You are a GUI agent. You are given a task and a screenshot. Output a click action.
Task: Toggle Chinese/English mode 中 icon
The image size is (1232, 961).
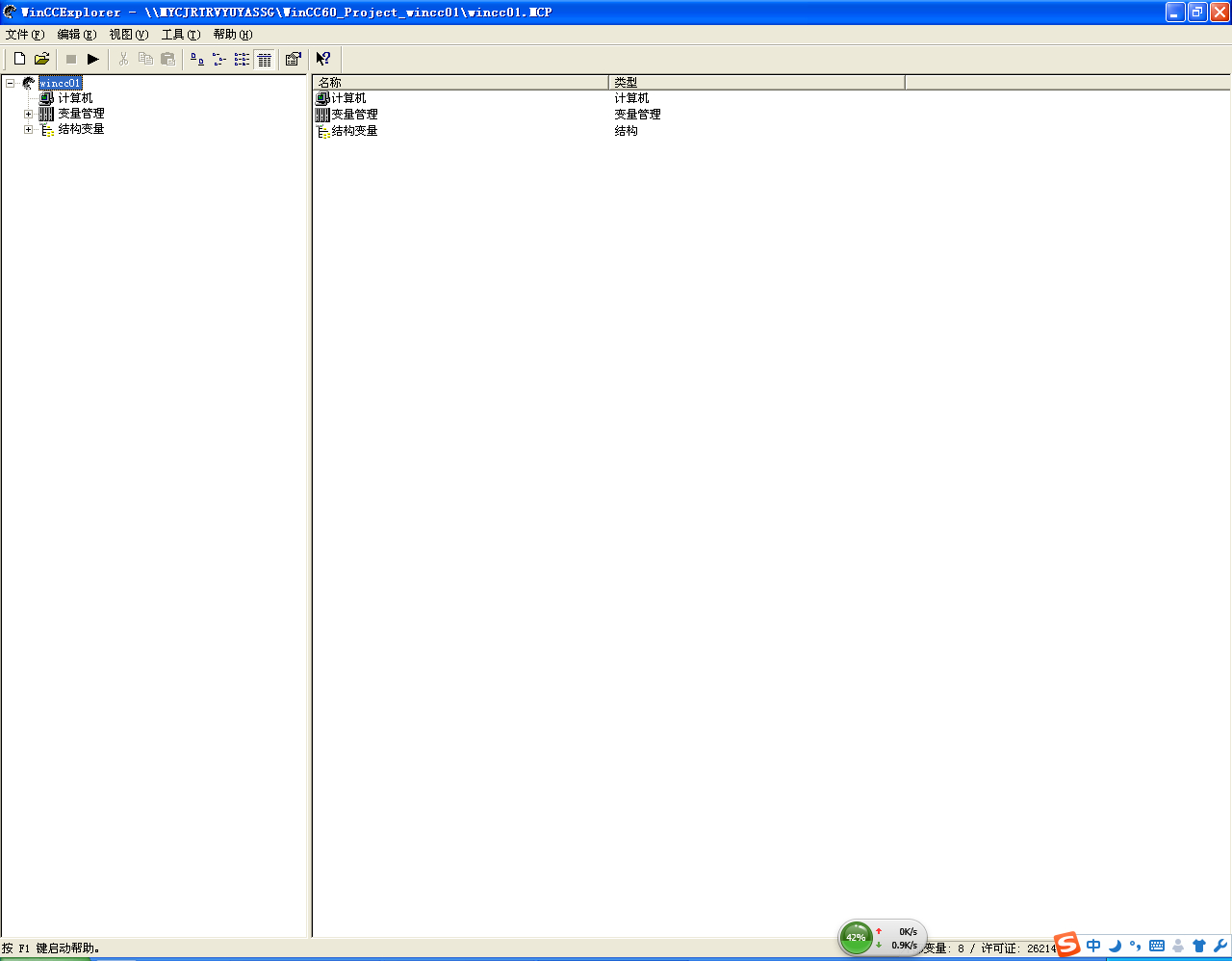(1093, 946)
